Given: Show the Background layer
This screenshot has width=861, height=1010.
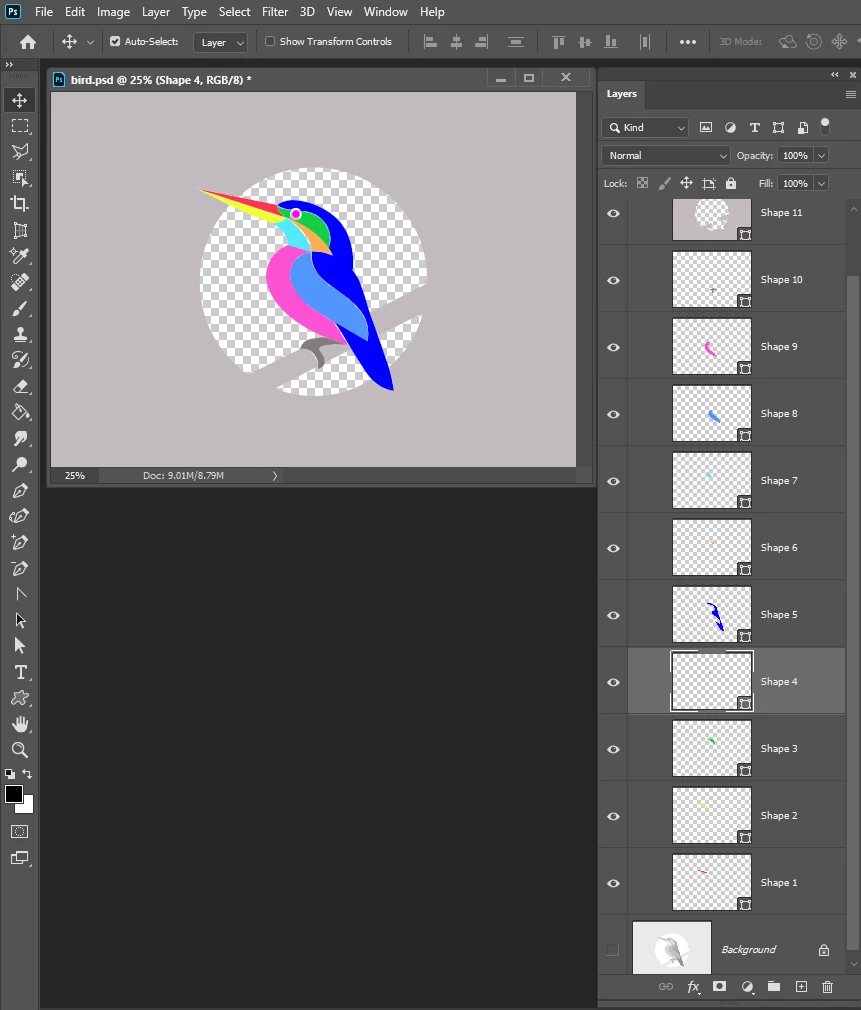Looking at the screenshot, I should (x=613, y=950).
